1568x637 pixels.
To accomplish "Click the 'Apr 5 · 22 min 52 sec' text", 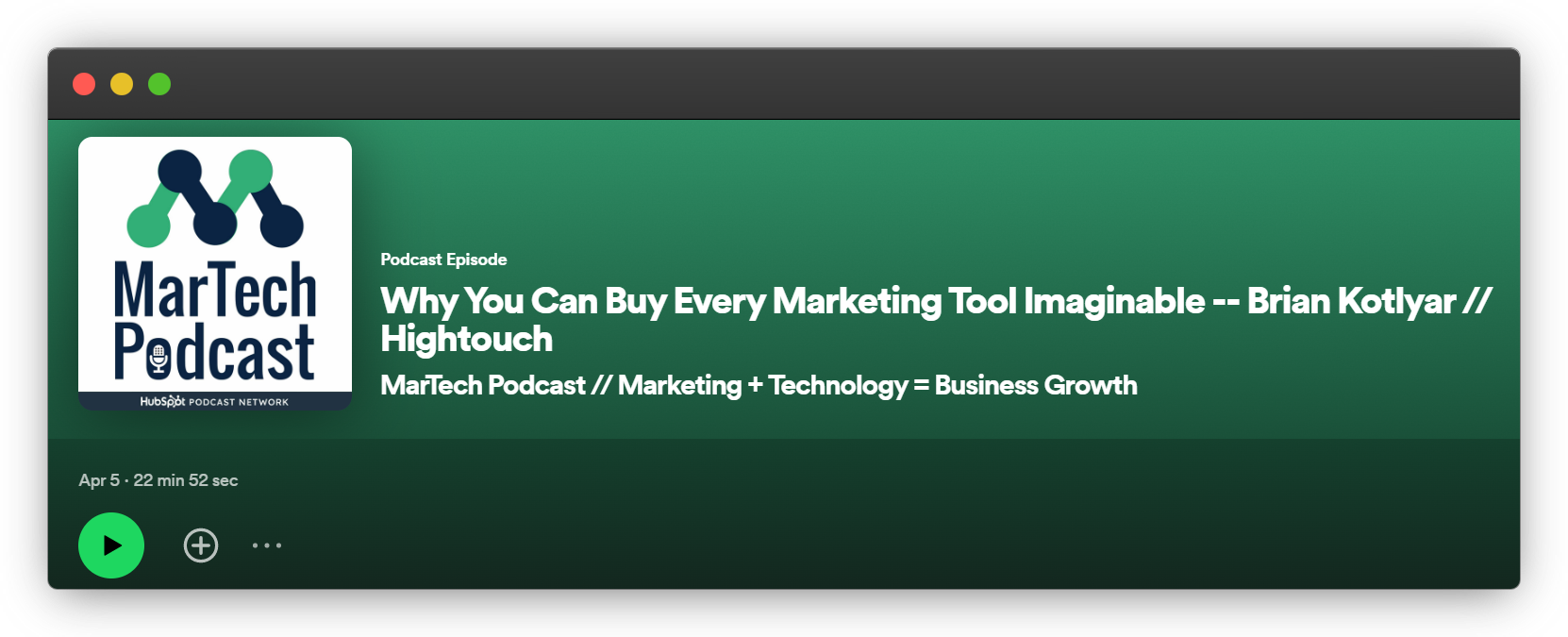I will (158, 480).
